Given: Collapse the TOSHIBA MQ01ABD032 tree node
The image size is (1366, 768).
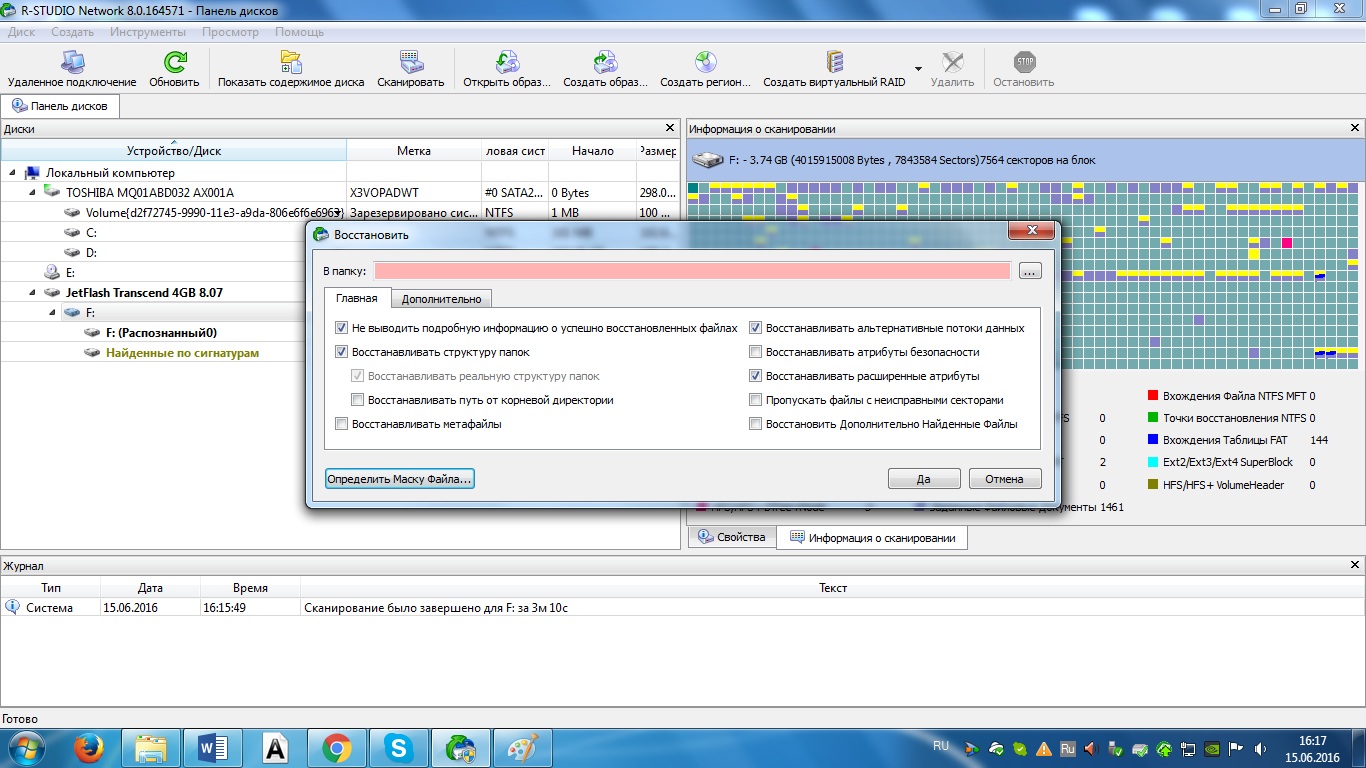Looking at the screenshot, I should 31,192.
